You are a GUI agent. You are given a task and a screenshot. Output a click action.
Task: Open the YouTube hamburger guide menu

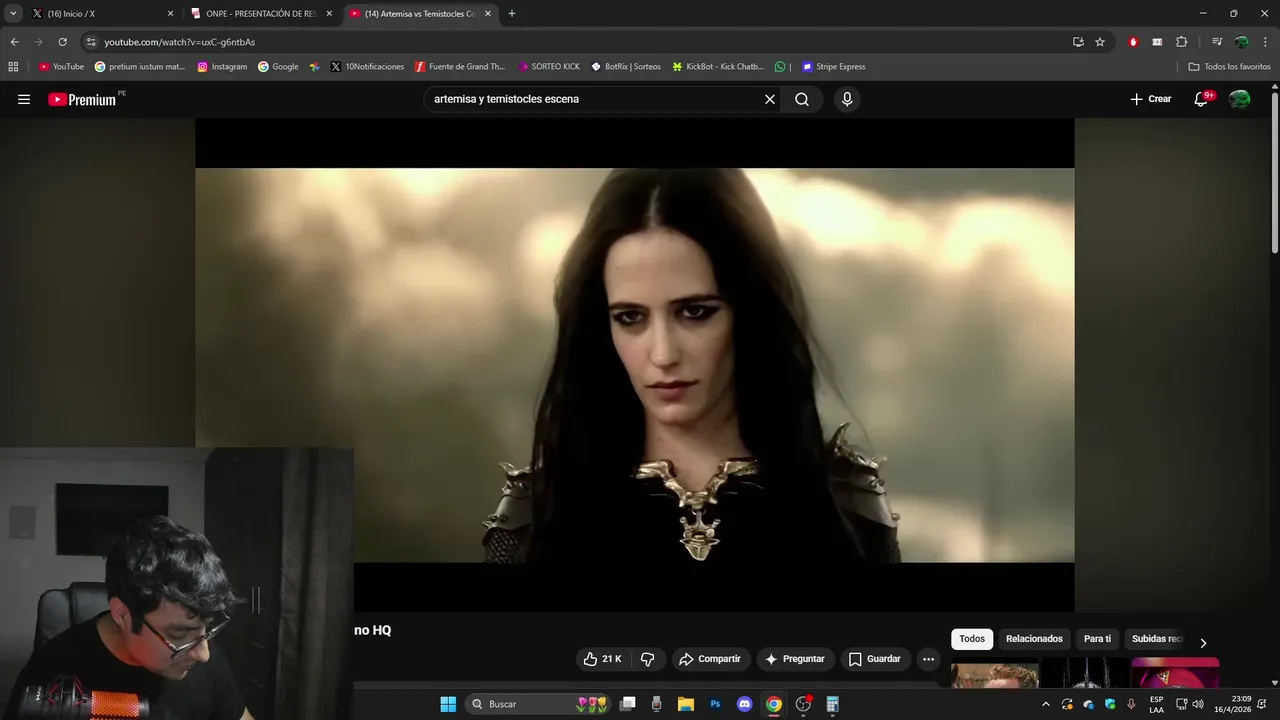24,99
